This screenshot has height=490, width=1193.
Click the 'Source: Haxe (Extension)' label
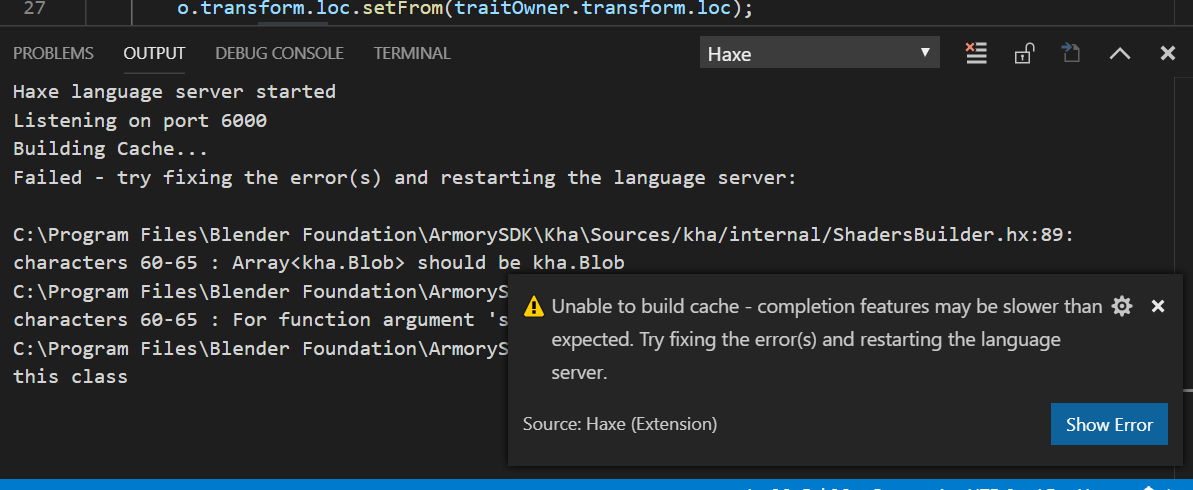tap(620, 424)
